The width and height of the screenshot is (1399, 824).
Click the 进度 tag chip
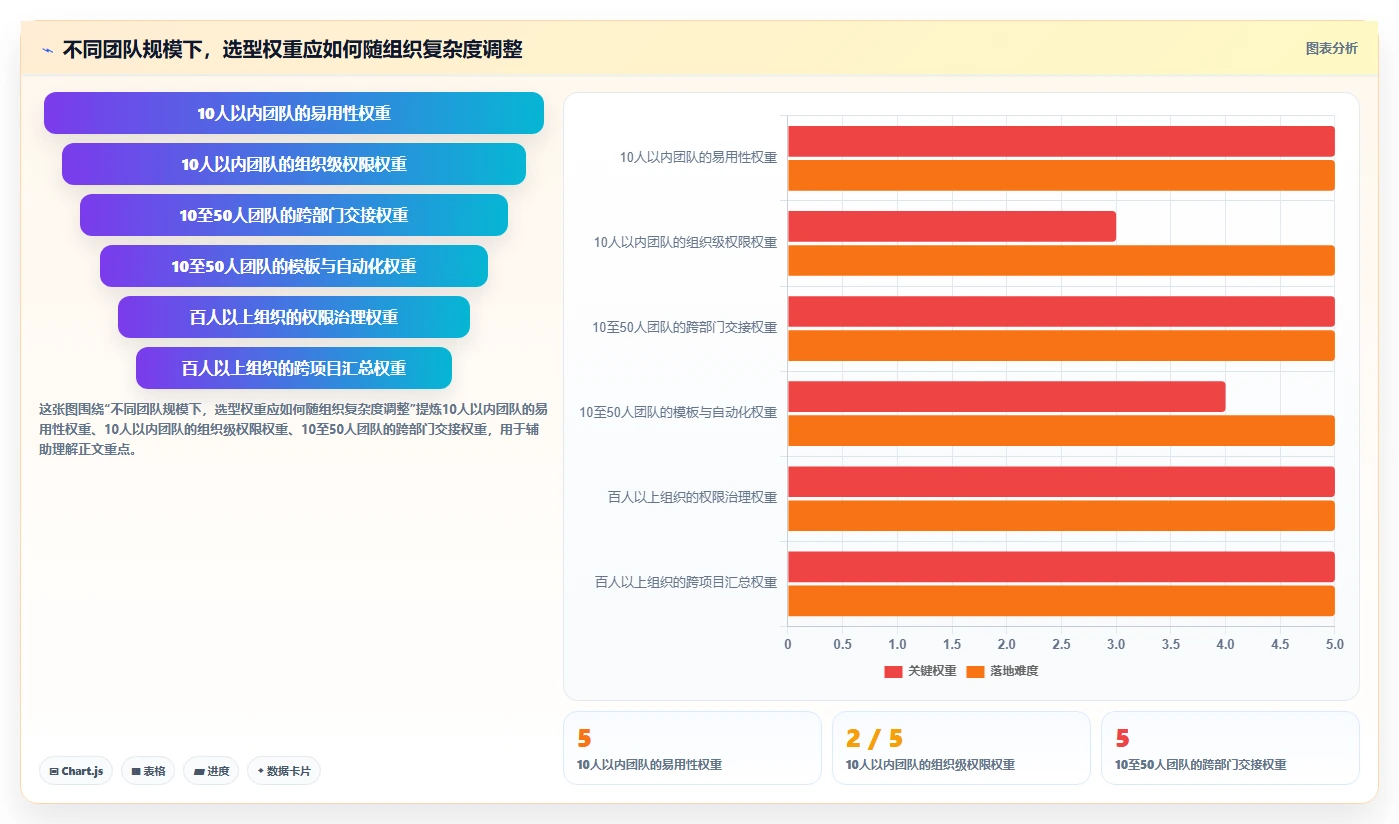coord(211,771)
